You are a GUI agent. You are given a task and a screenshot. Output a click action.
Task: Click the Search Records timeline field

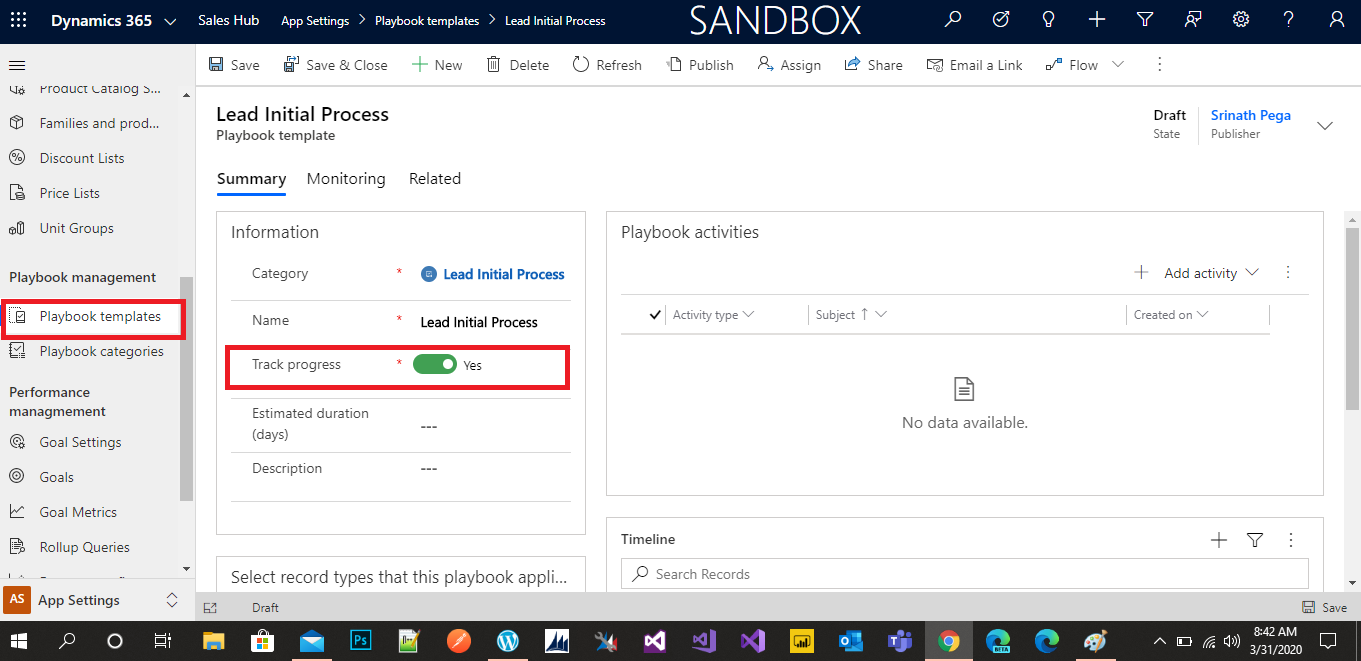[965, 573]
